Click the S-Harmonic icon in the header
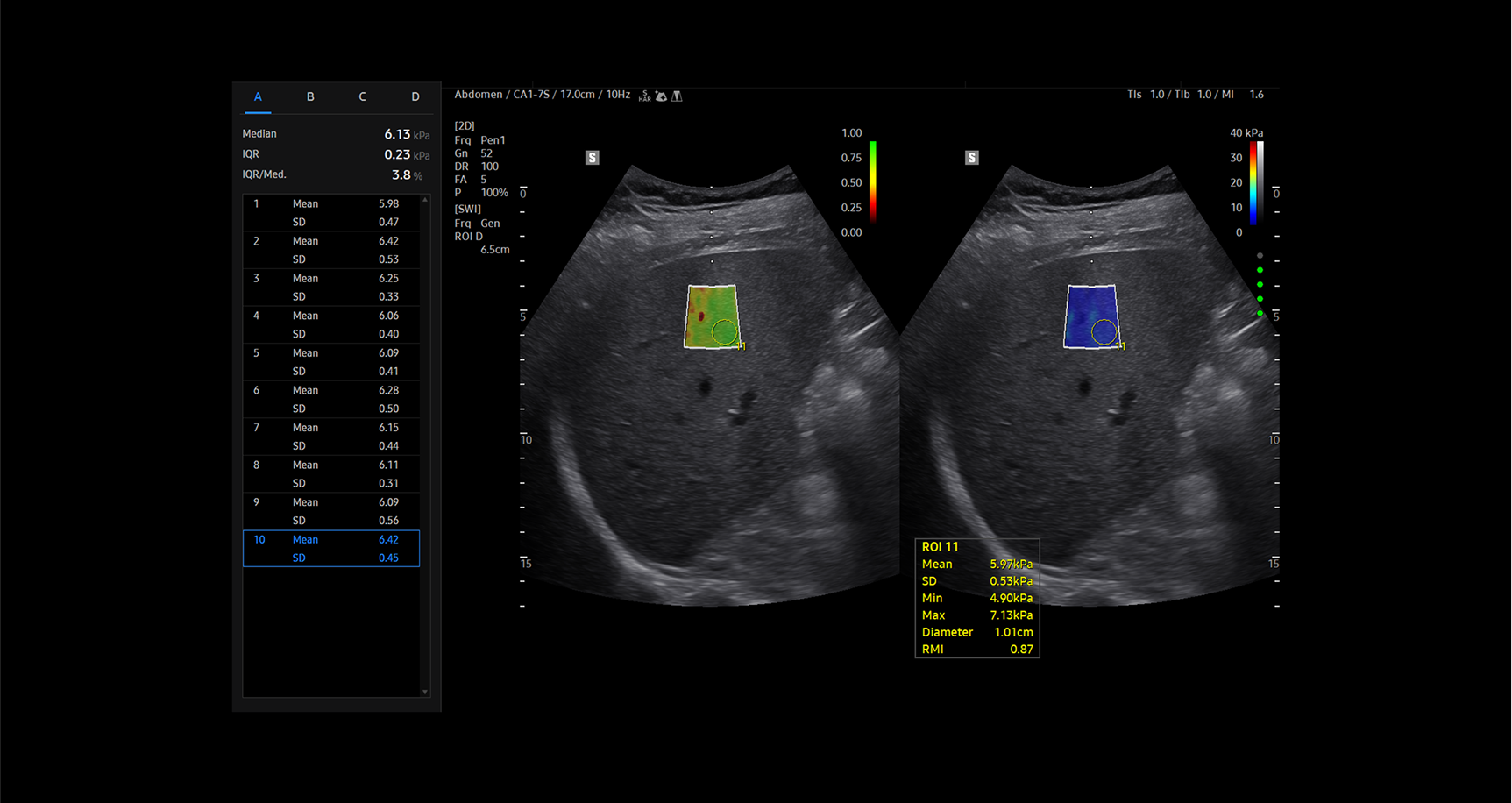The width and height of the screenshot is (1512, 803). [645, 96]
